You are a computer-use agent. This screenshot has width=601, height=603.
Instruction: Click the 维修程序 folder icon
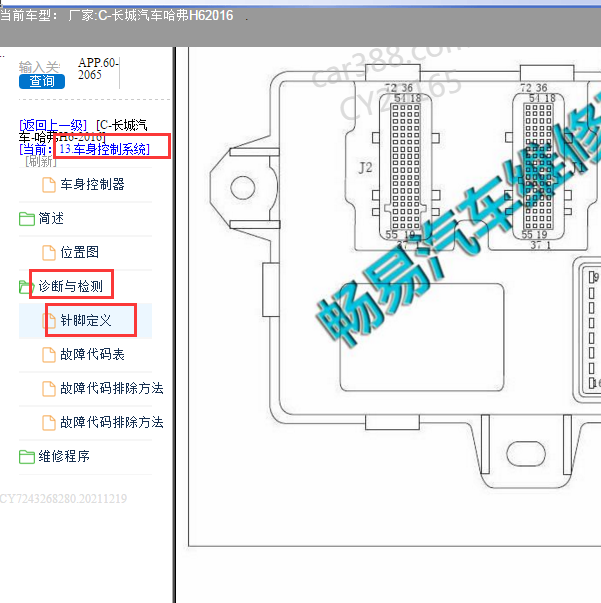(x=27, y=456)
